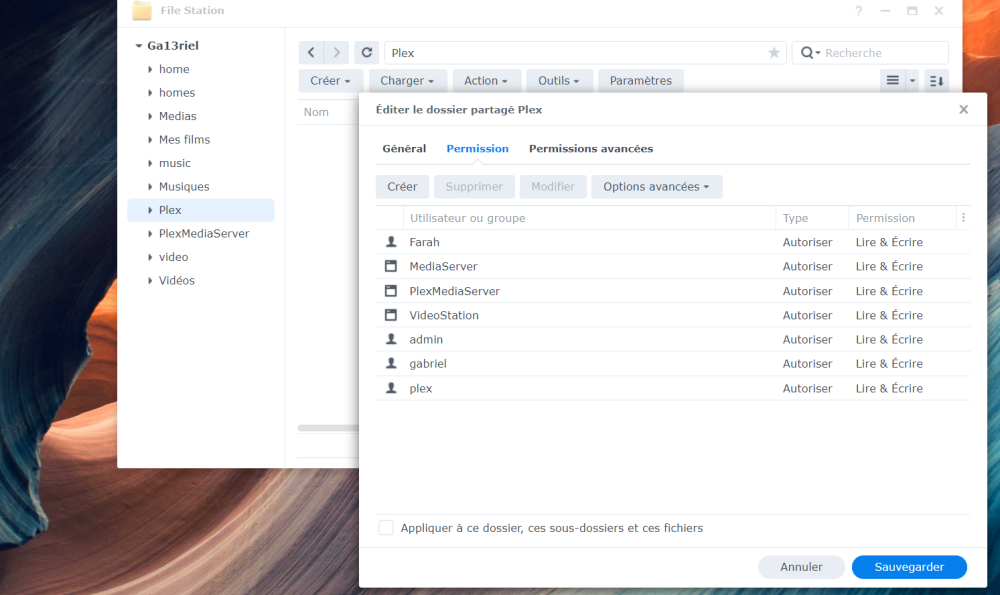Click the back navigation arrow

(311, 53)
